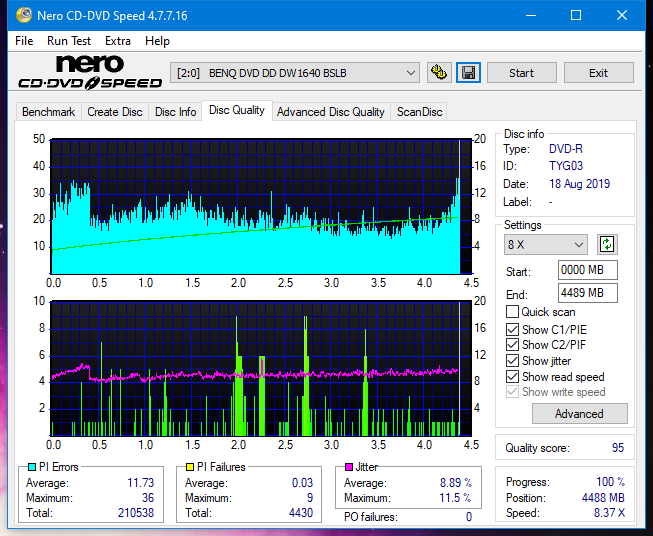Viewport: 653px width, 536px height.
Task: Click PI Failures maximum 9 value
Action: point(310,498)
